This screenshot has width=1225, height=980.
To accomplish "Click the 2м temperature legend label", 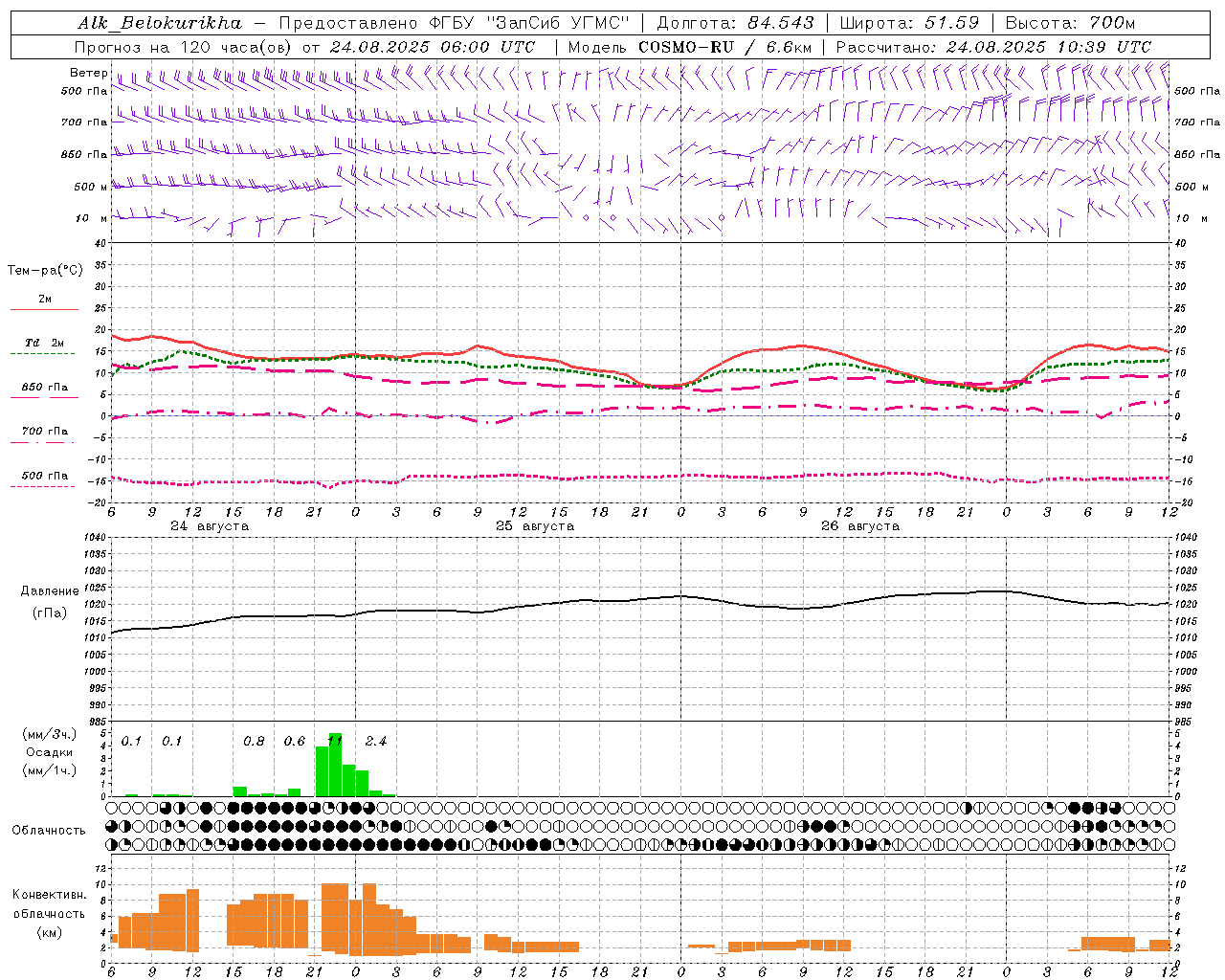I will tap(45, 299).
